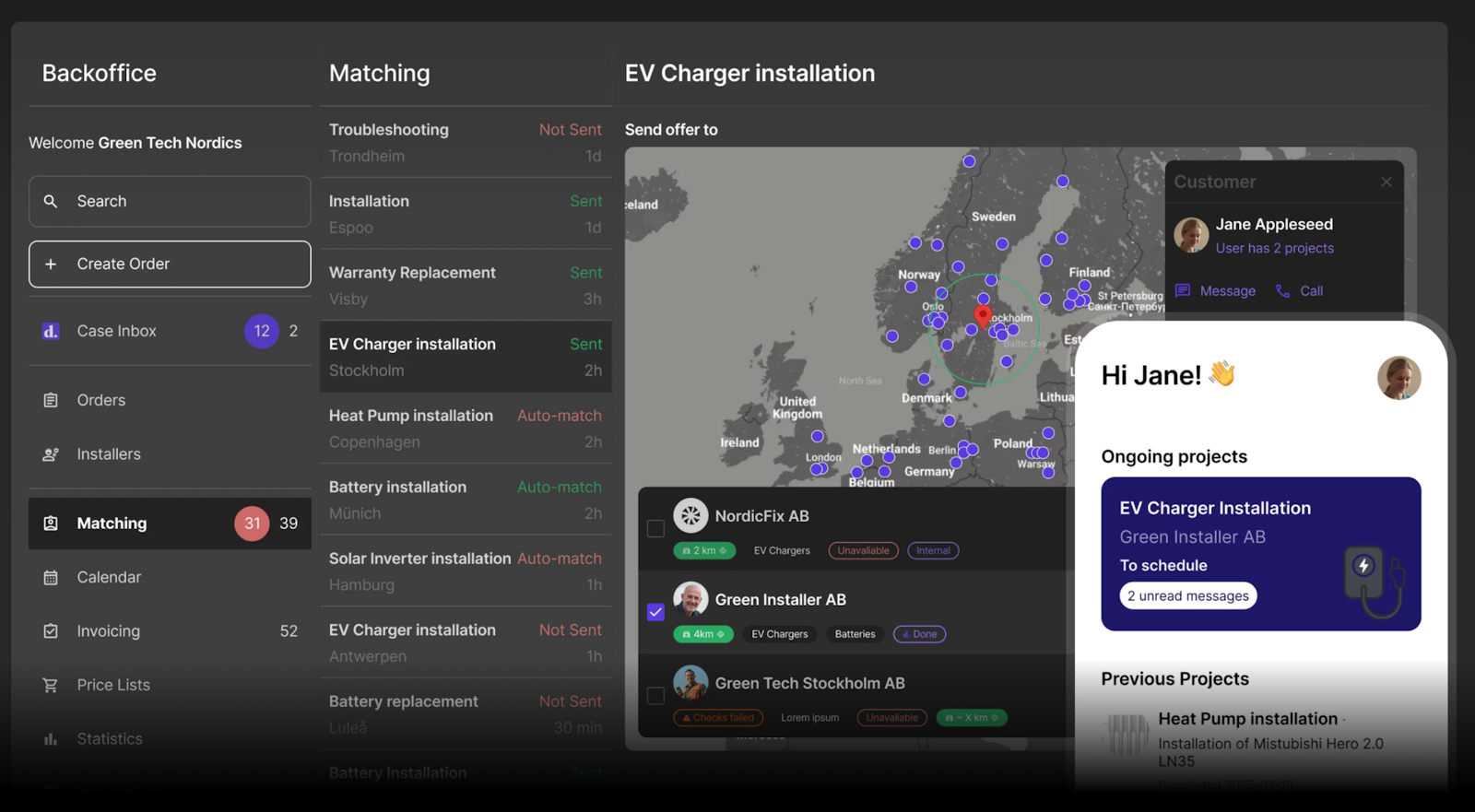Select Heat Pump installation Copenhagen entry
The image size is (1475, 812).
(x=465, y=429)
